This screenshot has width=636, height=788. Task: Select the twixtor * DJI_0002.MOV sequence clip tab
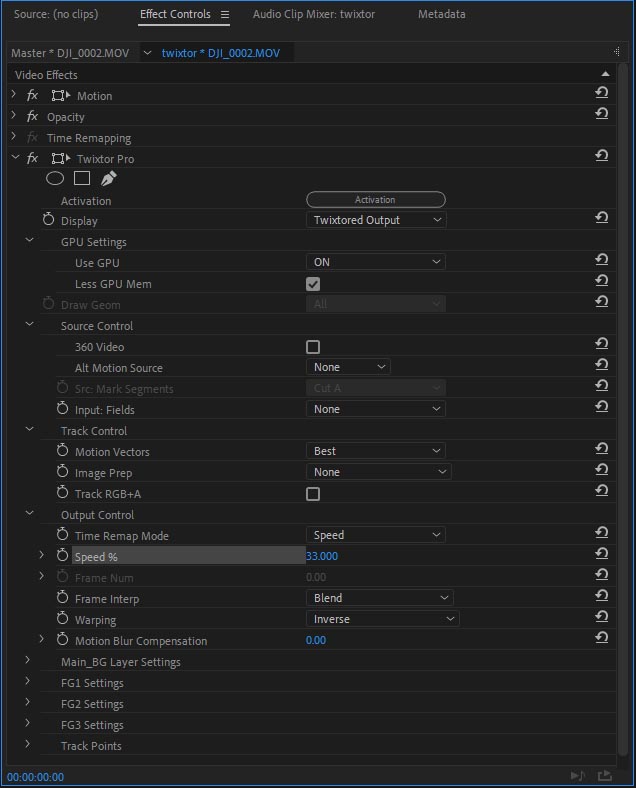(221, 53)
